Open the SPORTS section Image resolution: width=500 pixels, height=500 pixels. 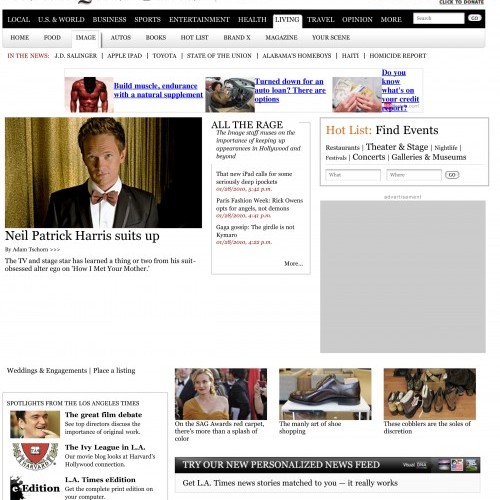tap(147, 20)
